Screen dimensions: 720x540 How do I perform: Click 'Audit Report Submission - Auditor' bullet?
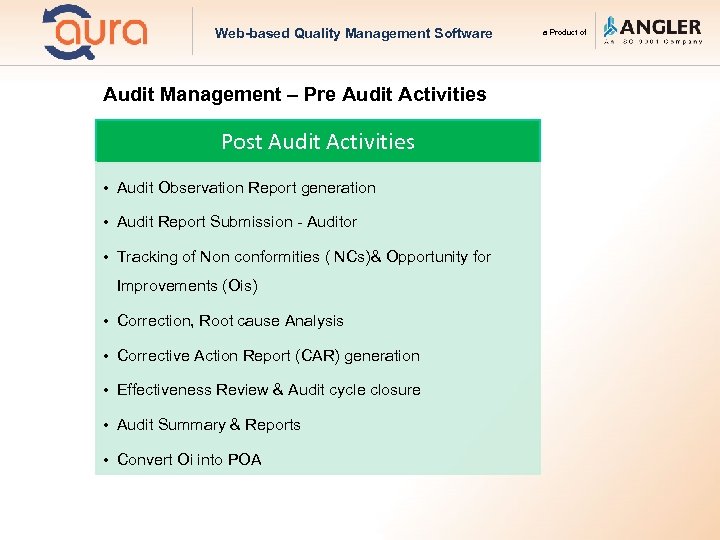click(x=236, y=222)
